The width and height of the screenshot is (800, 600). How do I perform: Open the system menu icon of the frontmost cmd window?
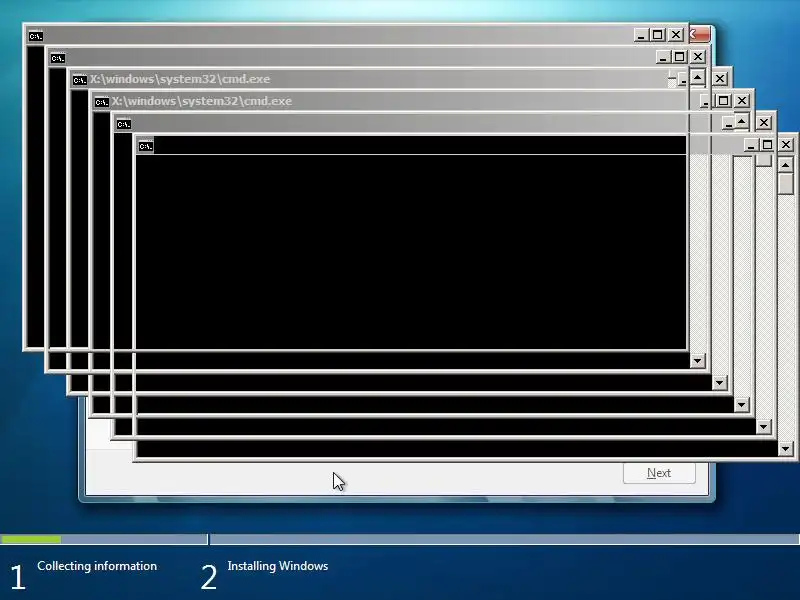145,146
